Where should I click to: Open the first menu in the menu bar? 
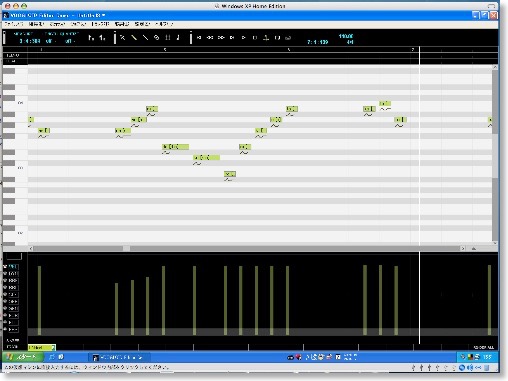click(x=13, y=24)
